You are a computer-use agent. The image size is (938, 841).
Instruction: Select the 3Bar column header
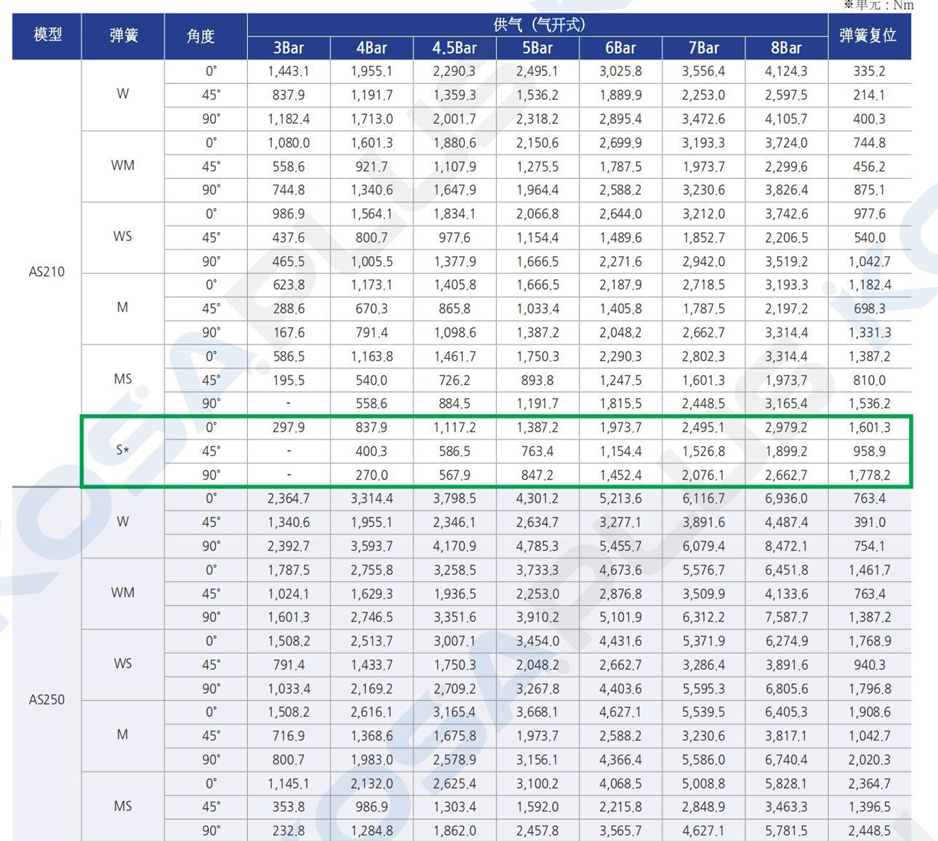point(289,48)
